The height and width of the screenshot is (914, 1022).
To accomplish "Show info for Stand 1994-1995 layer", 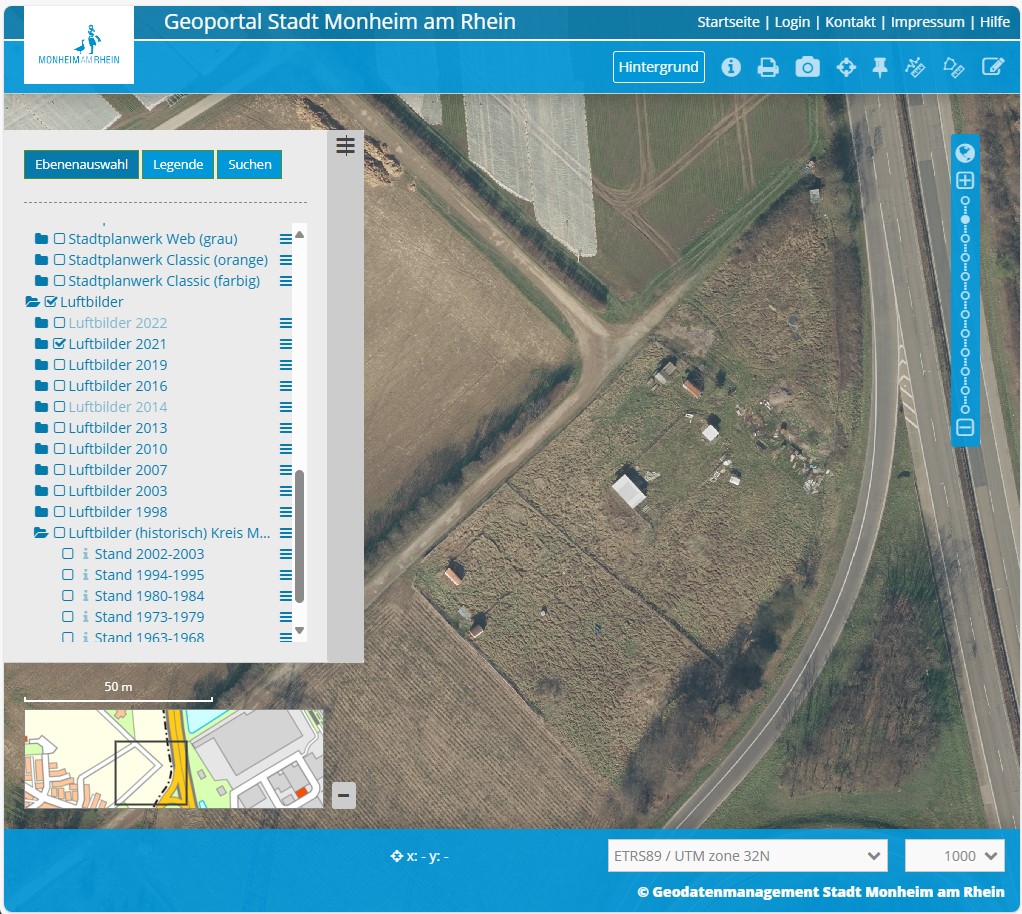I will (85, 575).
